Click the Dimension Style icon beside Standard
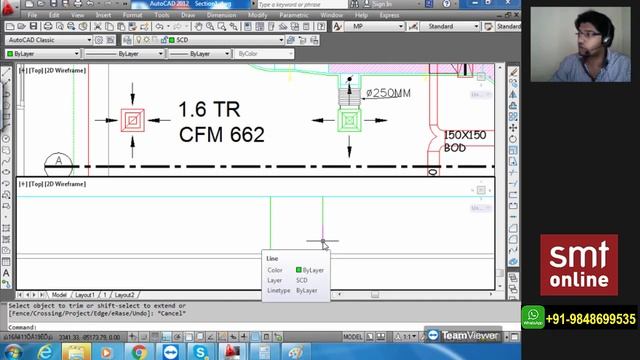 [x=413, y=27]
